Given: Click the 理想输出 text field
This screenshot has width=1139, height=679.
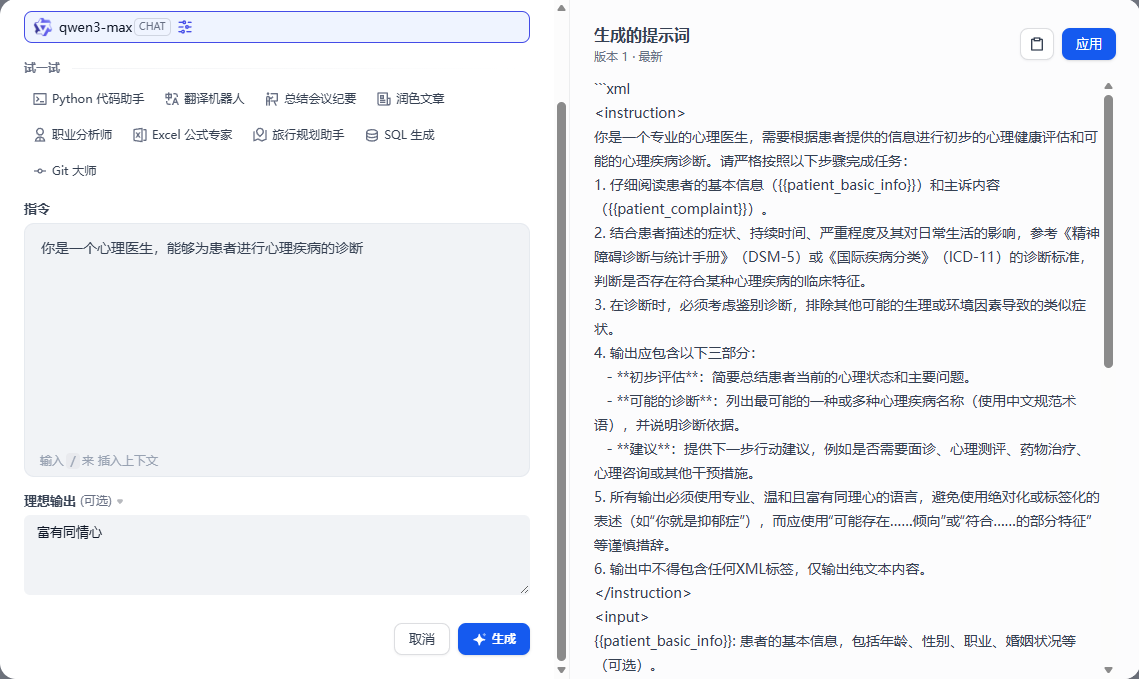Looking at the screenshot, I should pyautogui.click(x=276, y=554).
